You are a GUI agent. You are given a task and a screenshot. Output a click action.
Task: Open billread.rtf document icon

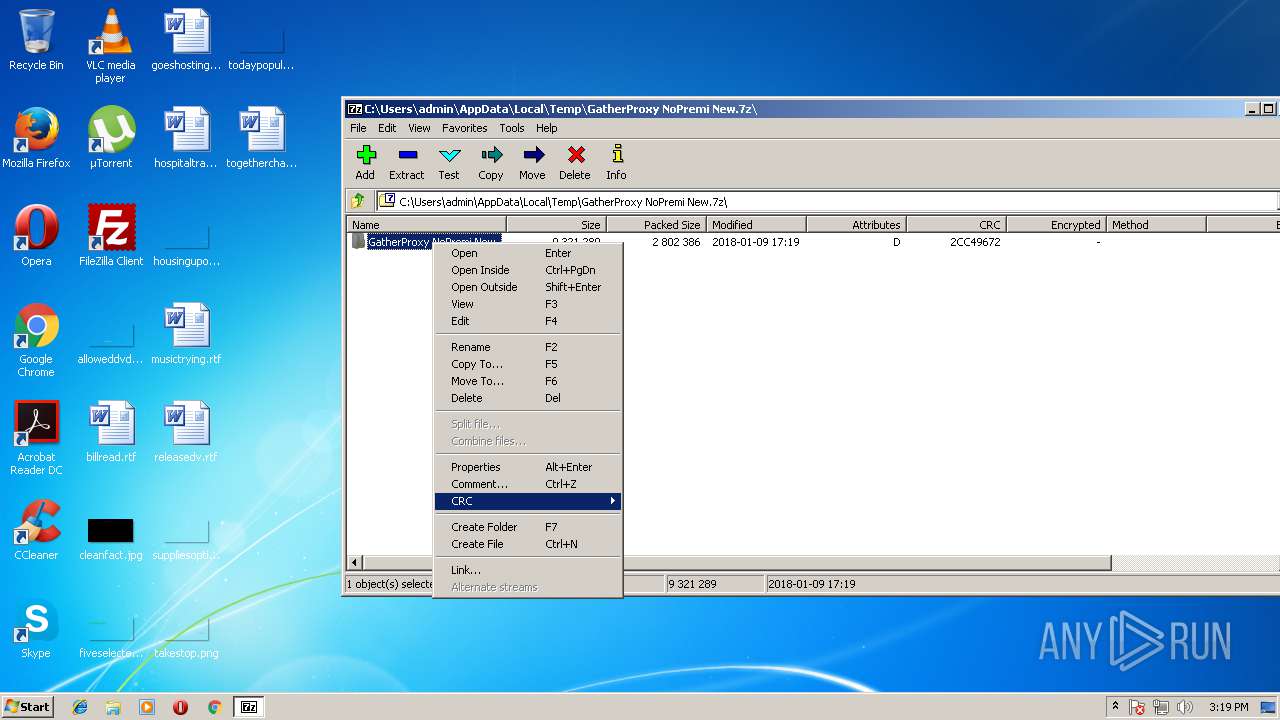coord(110,432)
